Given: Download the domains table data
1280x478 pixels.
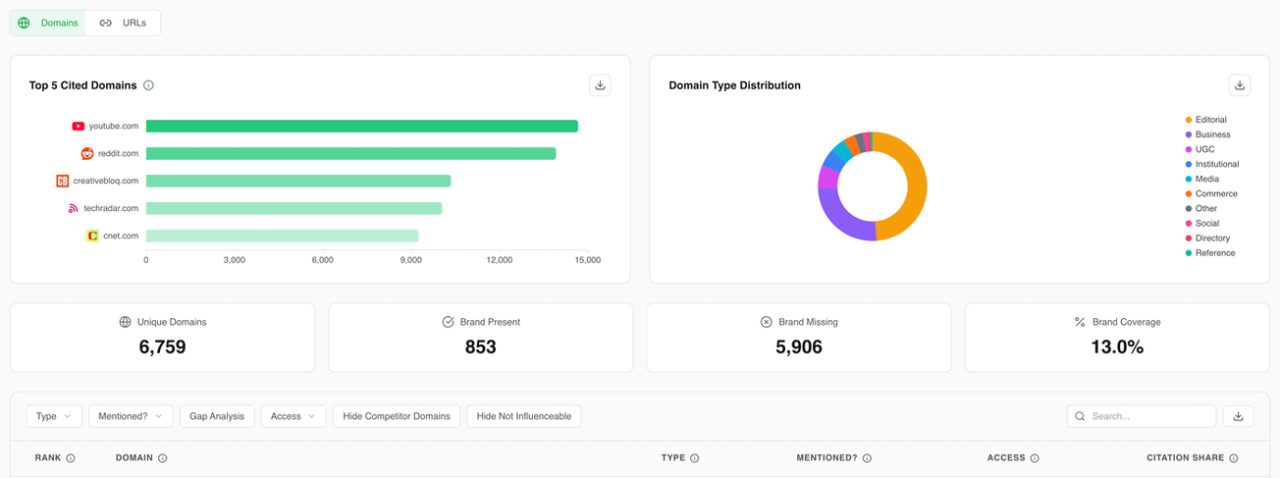Looking at the screenshot, I should pyautogui.click(x=1238, y=416).
